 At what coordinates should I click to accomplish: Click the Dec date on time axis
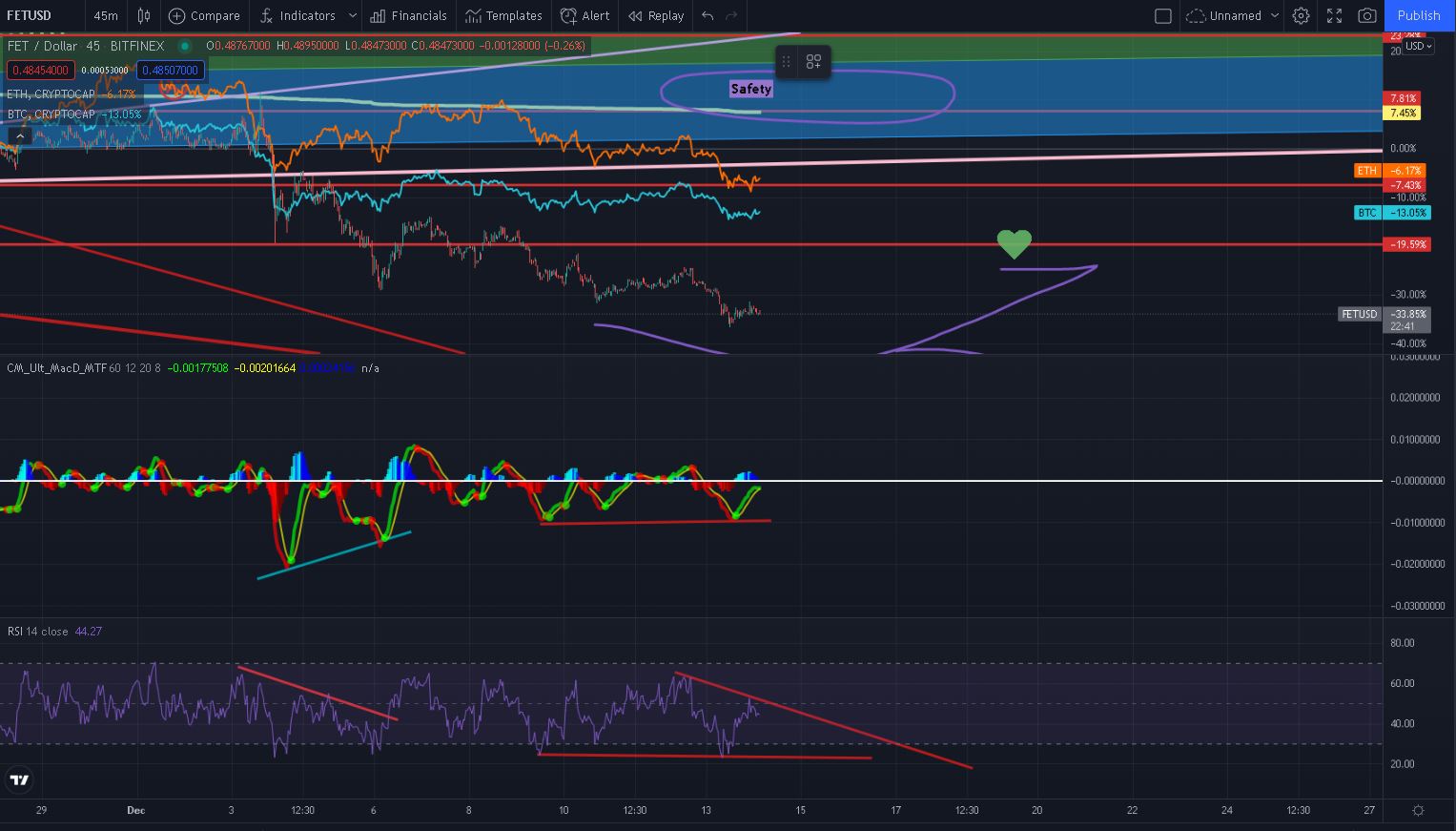click(x=135, y=810)
